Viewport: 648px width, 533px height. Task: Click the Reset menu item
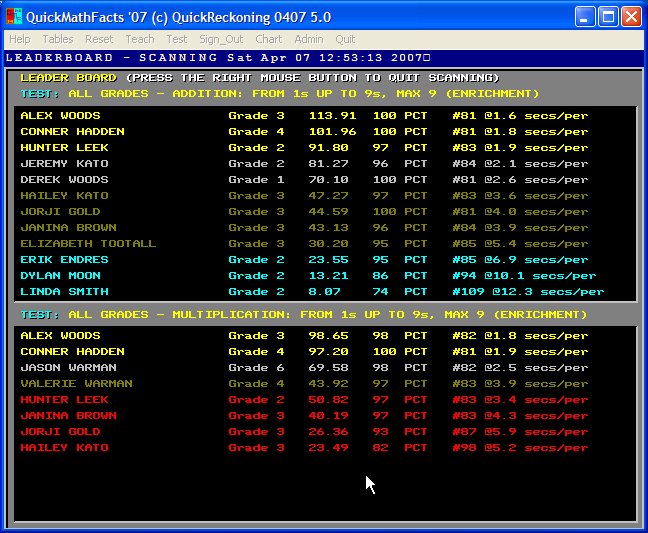click(99, 39)
